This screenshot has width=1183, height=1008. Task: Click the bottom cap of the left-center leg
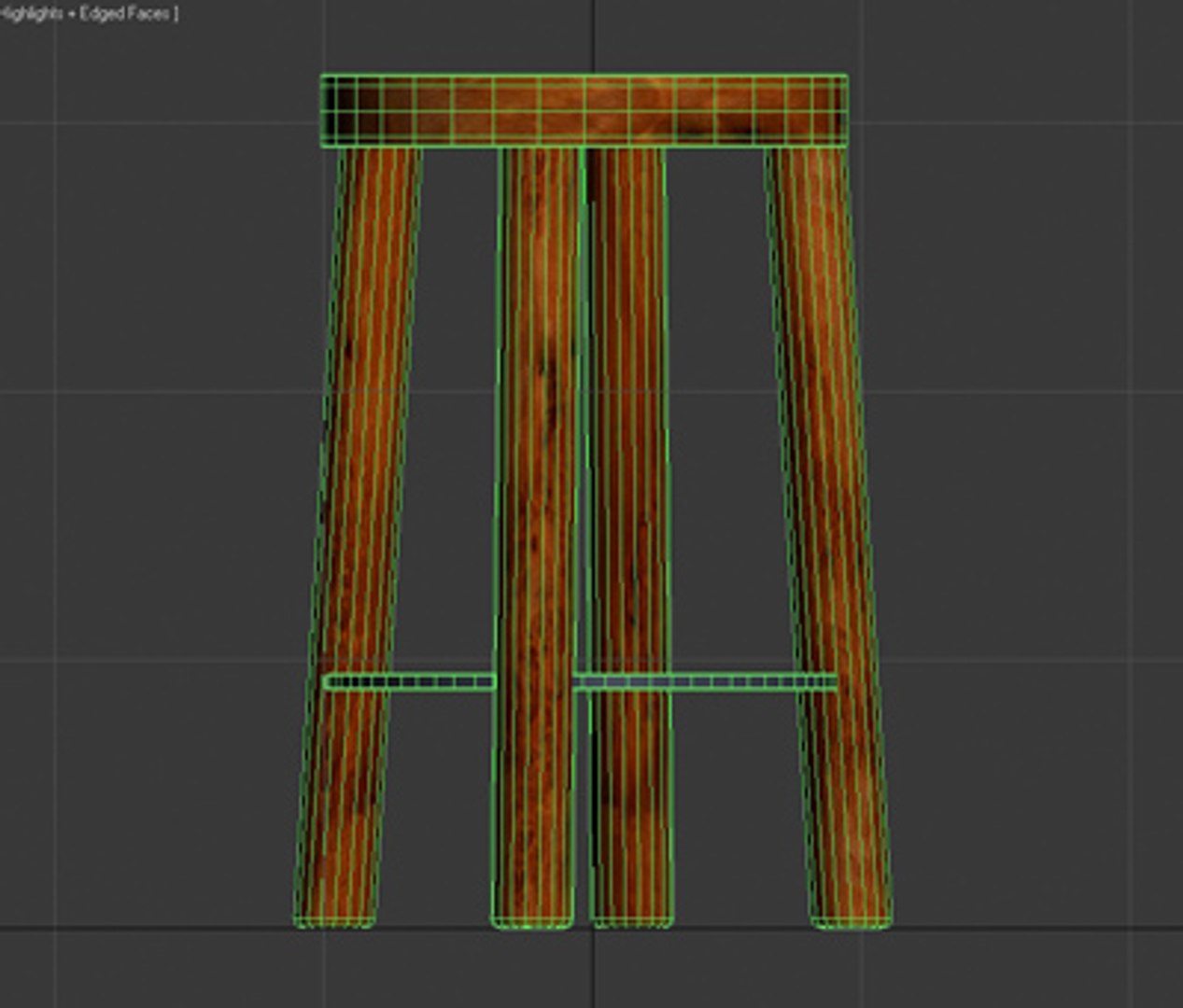[x=532, y=922]
